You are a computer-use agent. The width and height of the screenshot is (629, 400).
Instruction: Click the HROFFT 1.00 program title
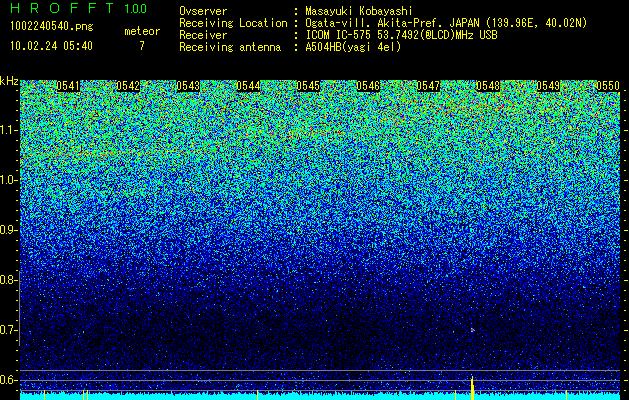(x=78, y=8)
